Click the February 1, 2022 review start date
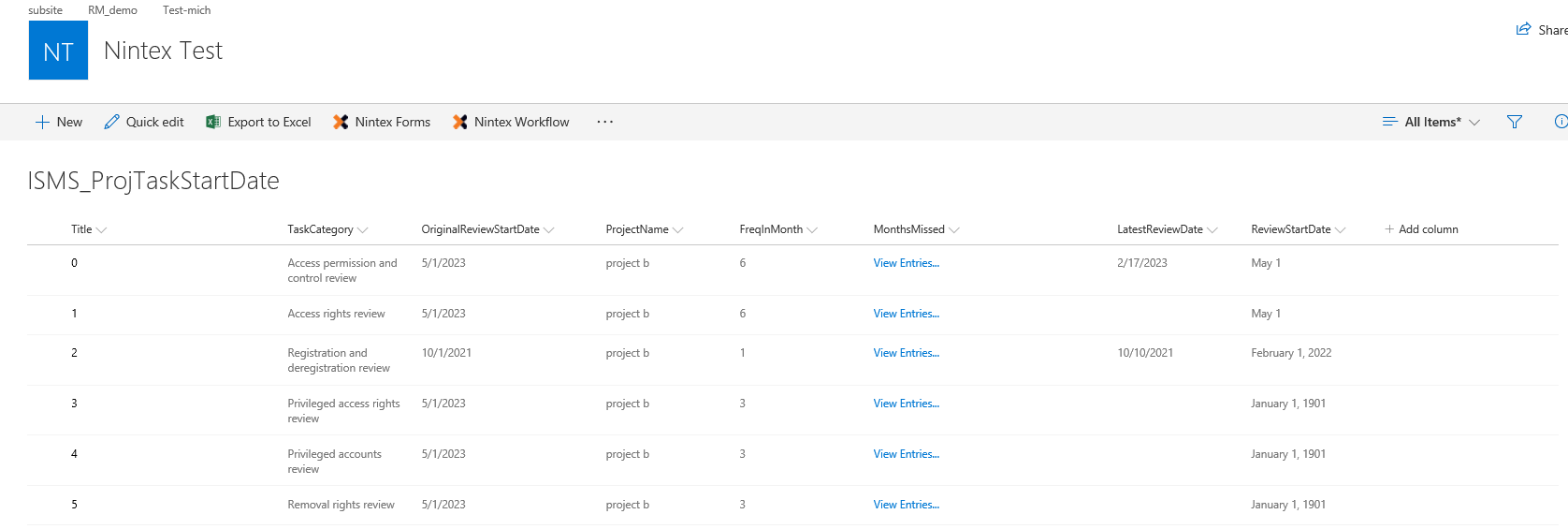The image size is (1568, 529). pos(1291,353)
